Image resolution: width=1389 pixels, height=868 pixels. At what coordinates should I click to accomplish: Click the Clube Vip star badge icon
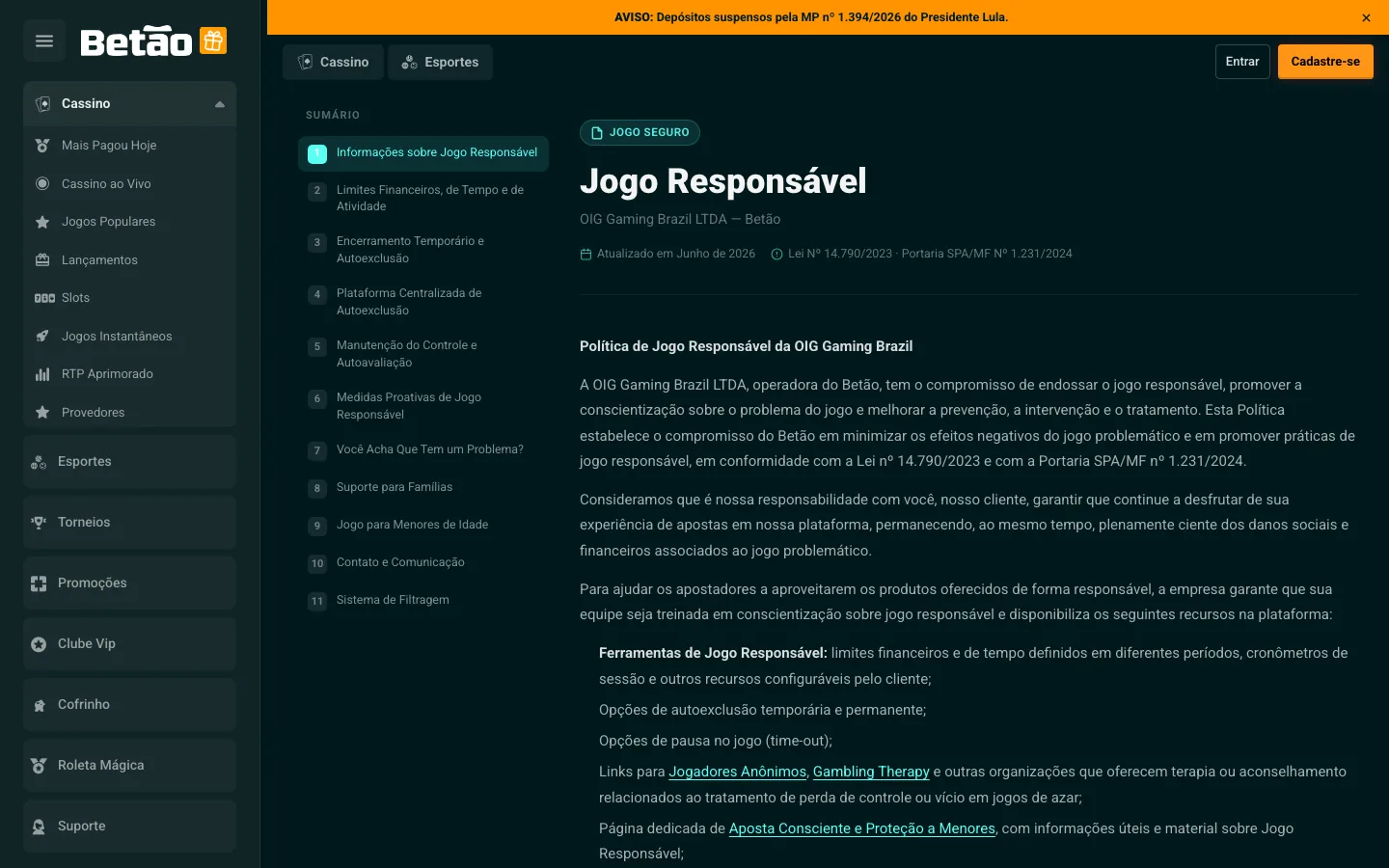[39, 644]
